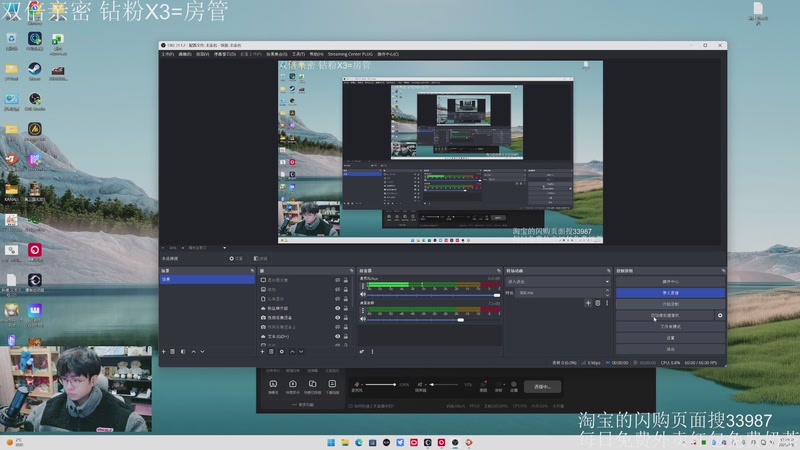Open 桌面音频 channel three-dot options
The image size is (800, 450).
[363, 311]
